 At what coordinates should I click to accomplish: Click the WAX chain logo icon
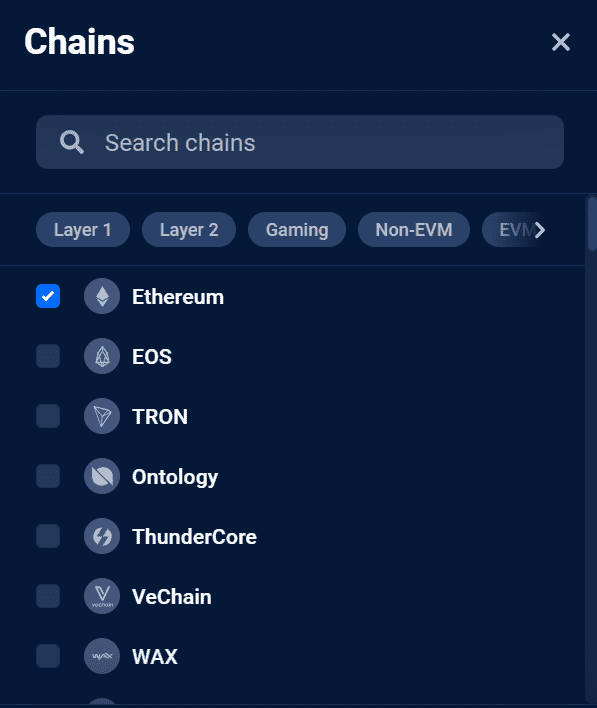102,656
